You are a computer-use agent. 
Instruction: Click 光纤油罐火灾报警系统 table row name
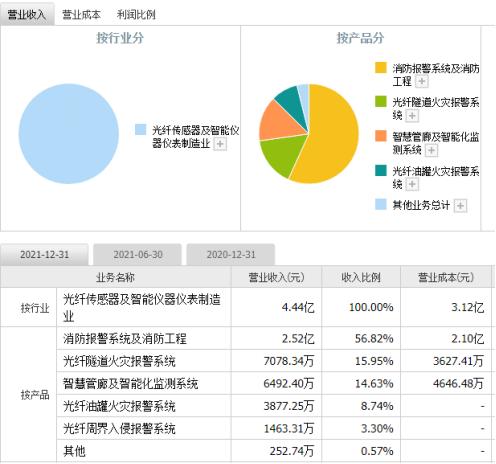119,406
